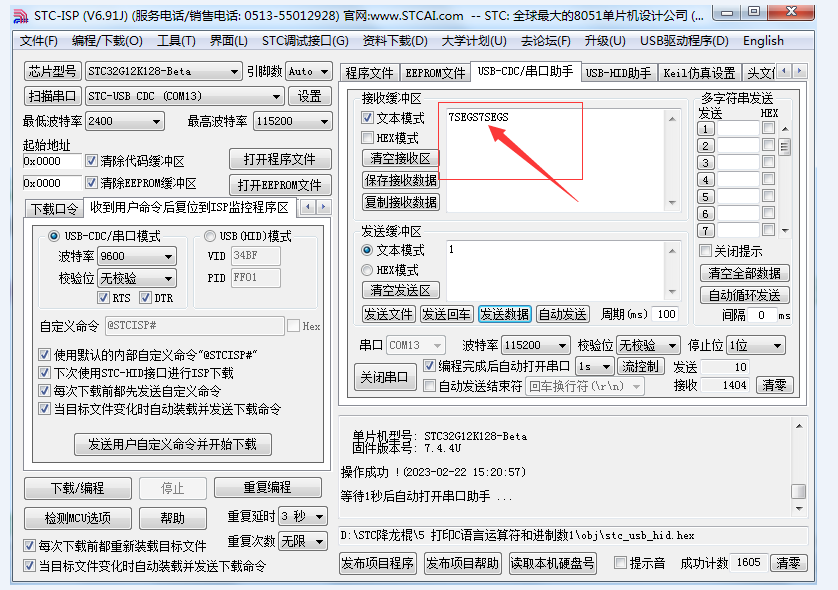Screen dimensions: 838x590
Task: Enable 提示音 checkbox
Action: (620, 562)
